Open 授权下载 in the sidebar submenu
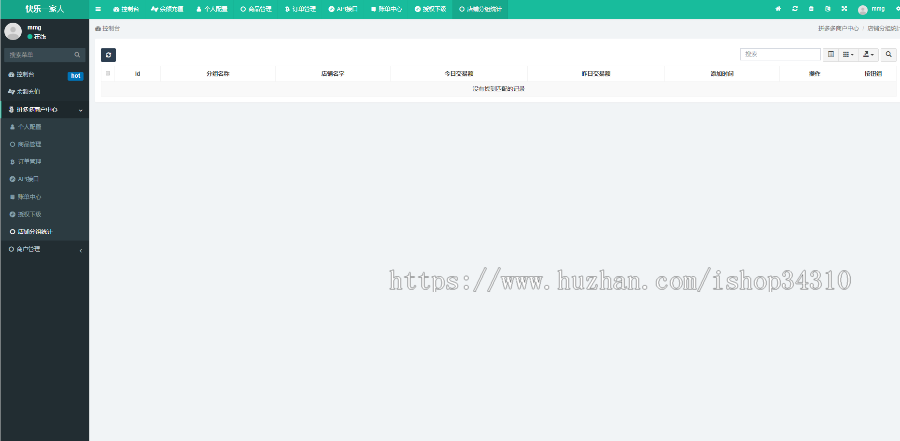 point(44,214)
